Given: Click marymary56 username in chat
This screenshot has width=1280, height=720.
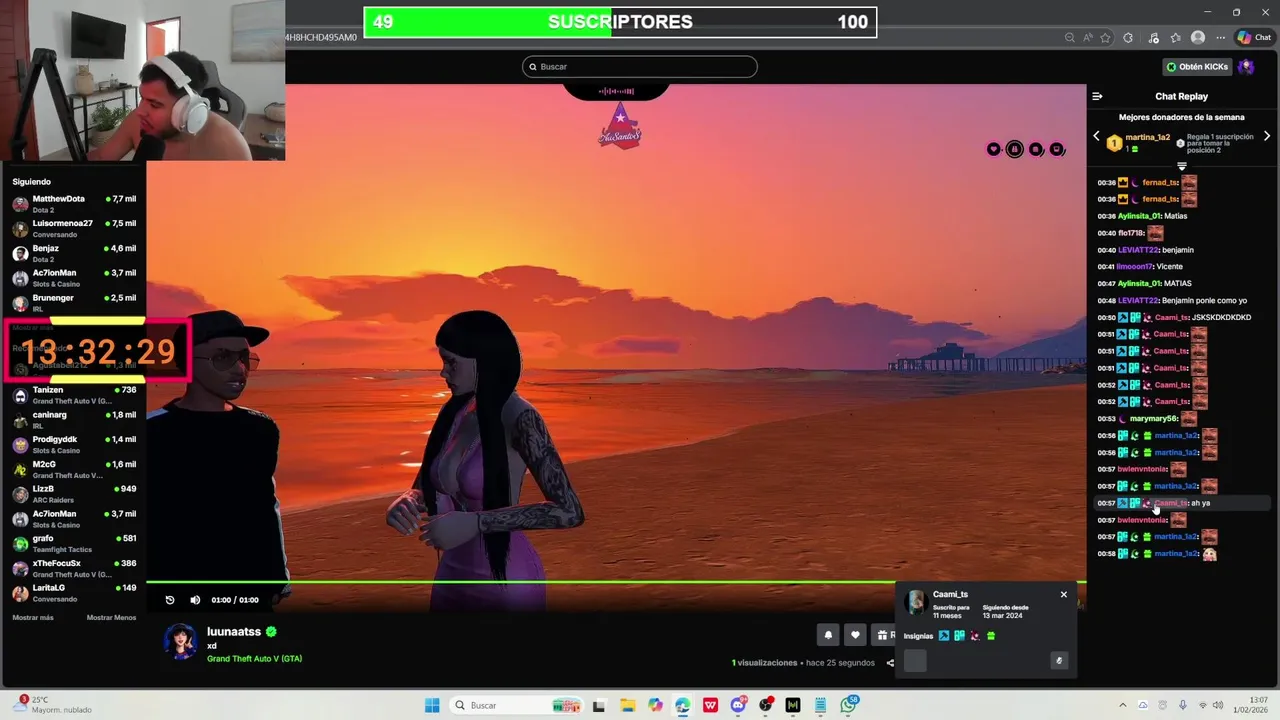Looking at the screenshot, I should point(1153,419).
